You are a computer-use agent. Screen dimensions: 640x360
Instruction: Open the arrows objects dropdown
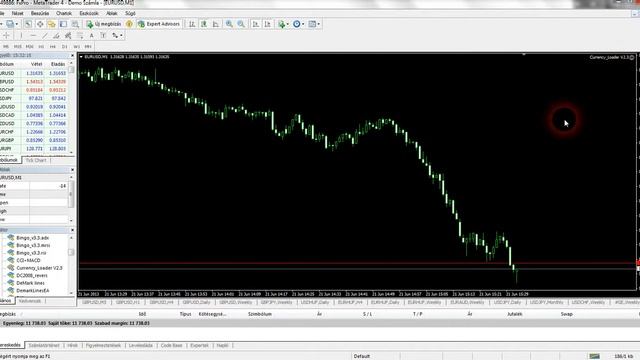click(x=117, y=36)
